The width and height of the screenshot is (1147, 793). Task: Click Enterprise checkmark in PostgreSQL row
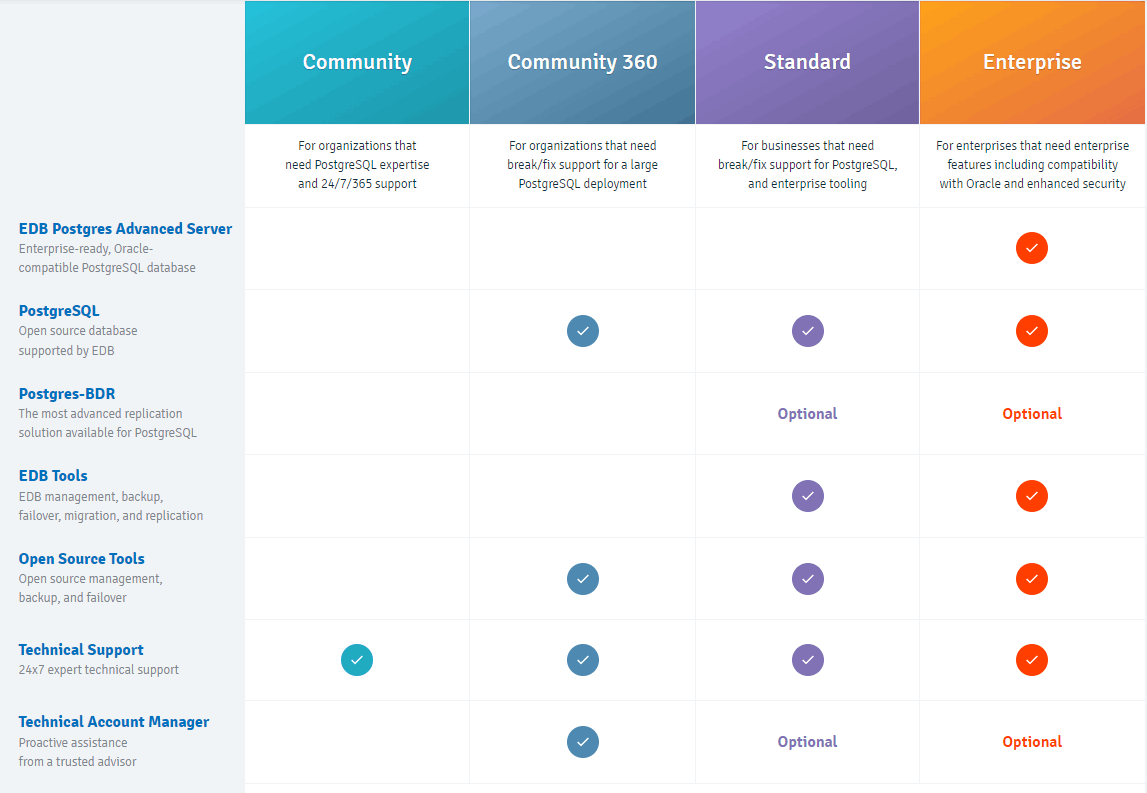[x=1031, y=331]
